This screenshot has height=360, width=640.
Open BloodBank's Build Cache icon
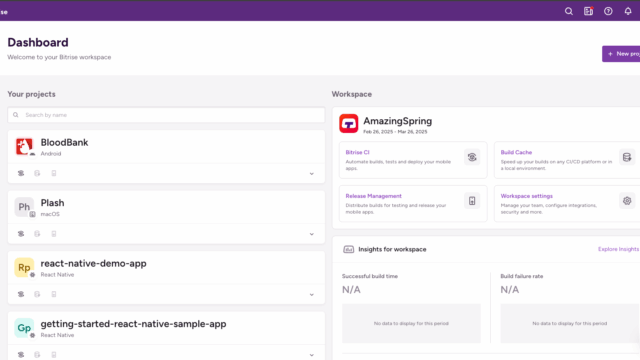37,173
